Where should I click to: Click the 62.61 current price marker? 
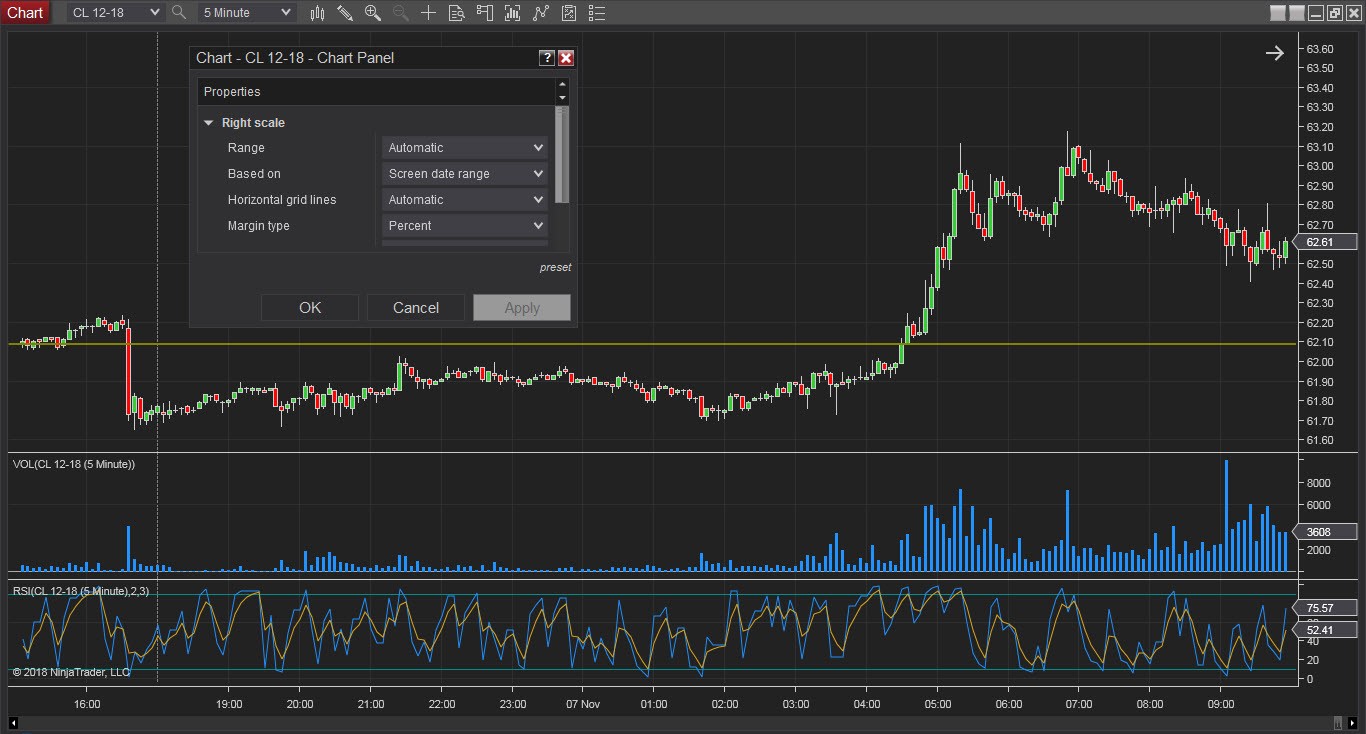1324,242
